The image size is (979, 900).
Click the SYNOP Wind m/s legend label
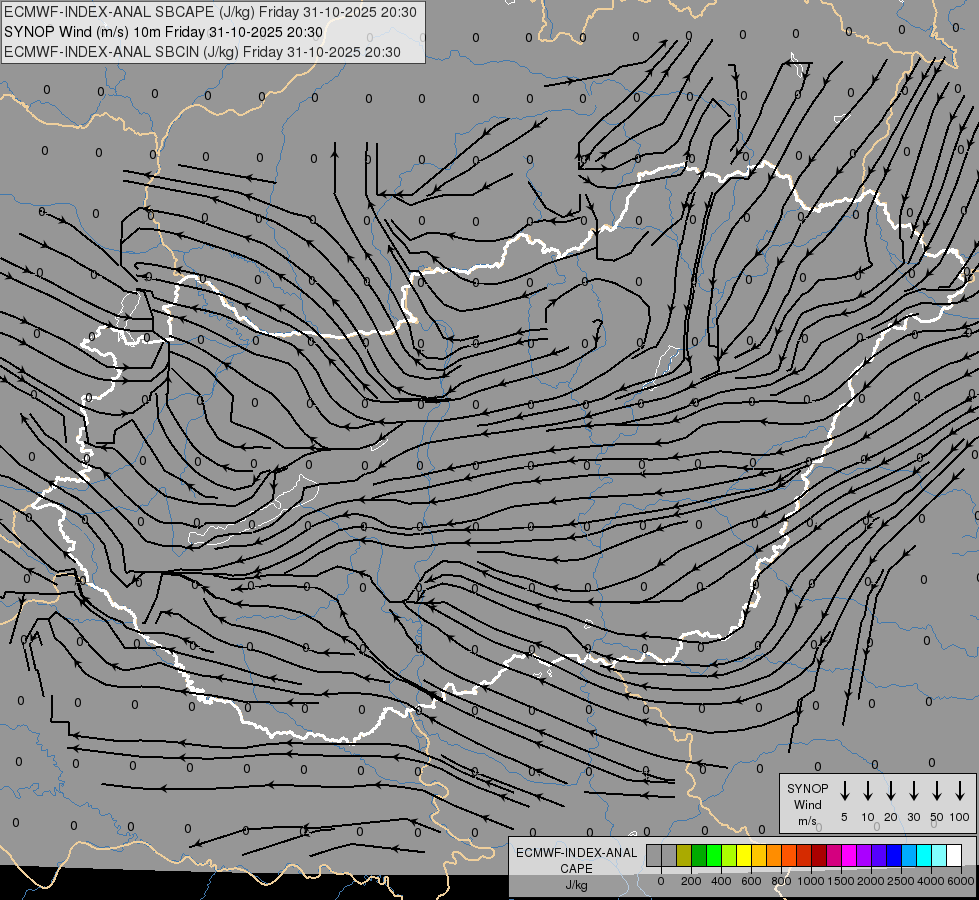click(x=807, y=804)
